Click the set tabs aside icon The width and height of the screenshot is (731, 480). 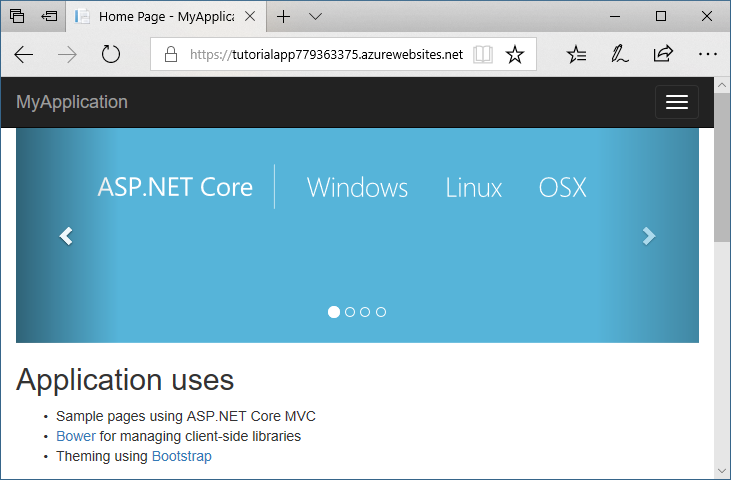pos(48,16)
